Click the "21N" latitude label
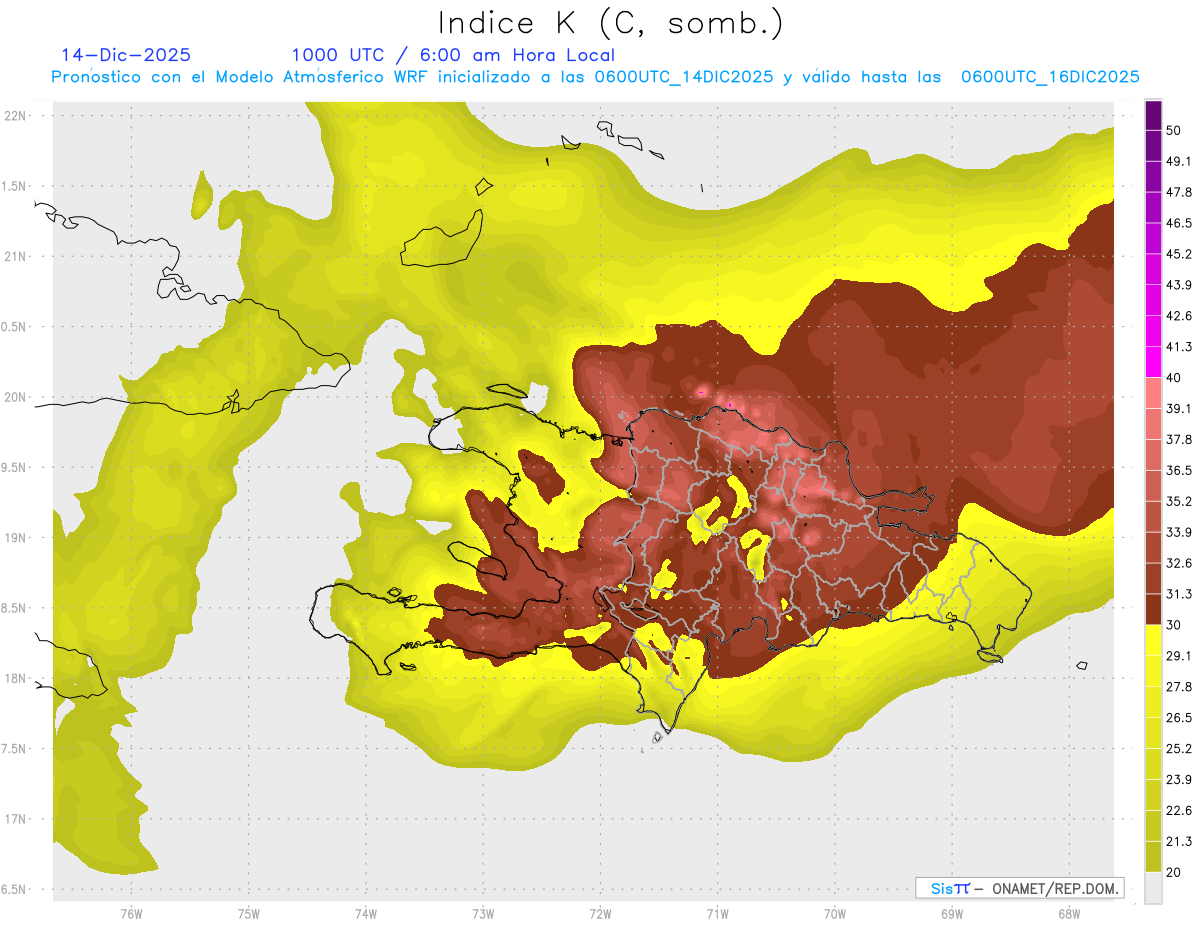 point(17,256)
